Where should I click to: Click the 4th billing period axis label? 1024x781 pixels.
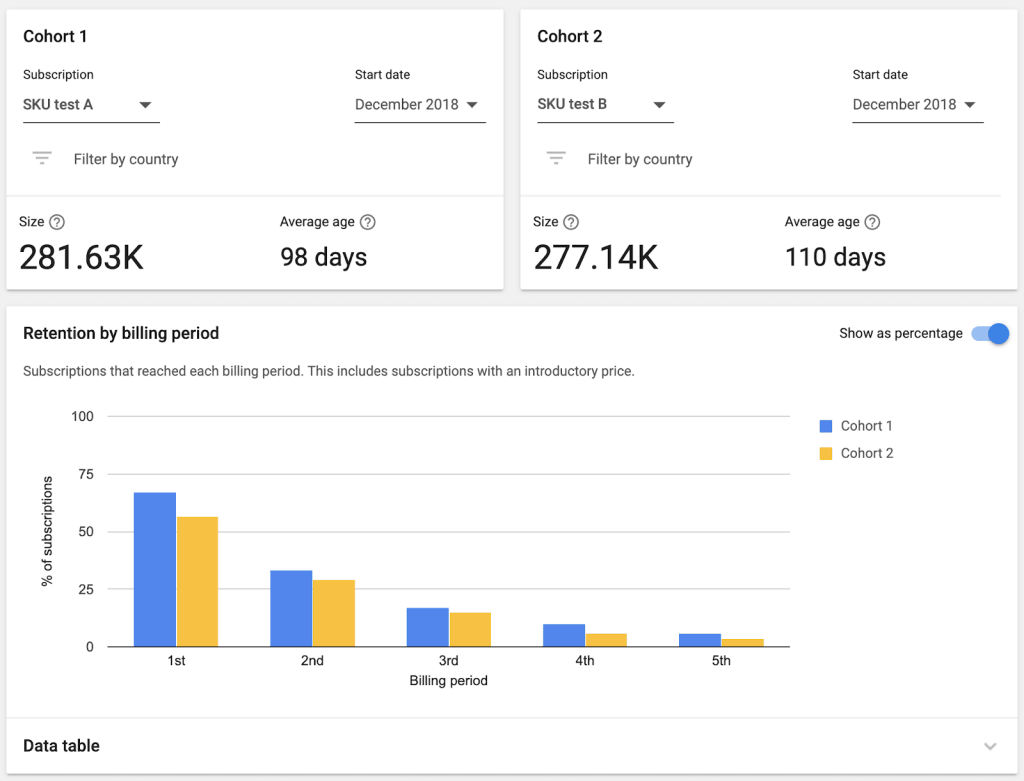pos(584,661)
